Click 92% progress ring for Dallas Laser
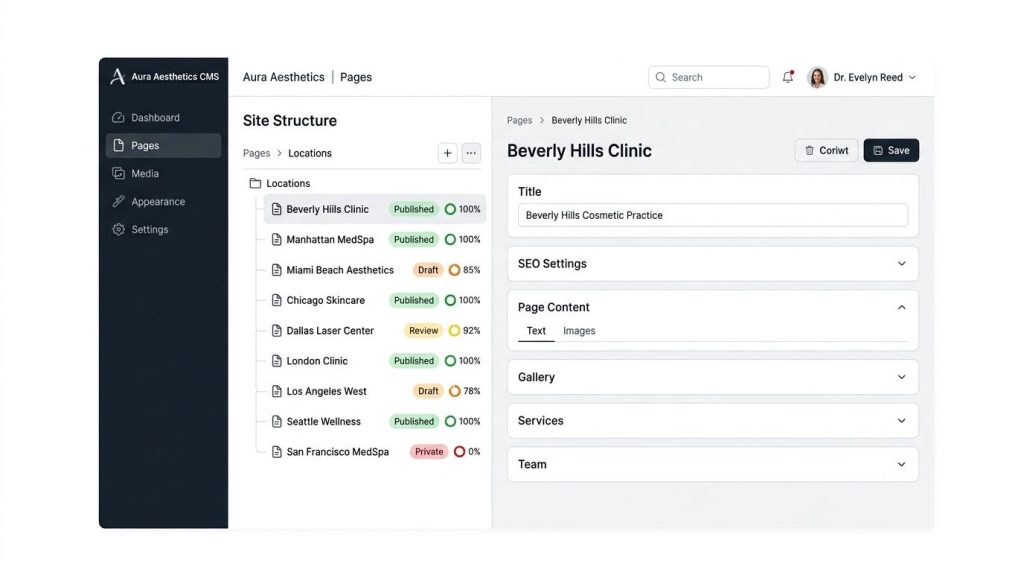 (455, 330)
